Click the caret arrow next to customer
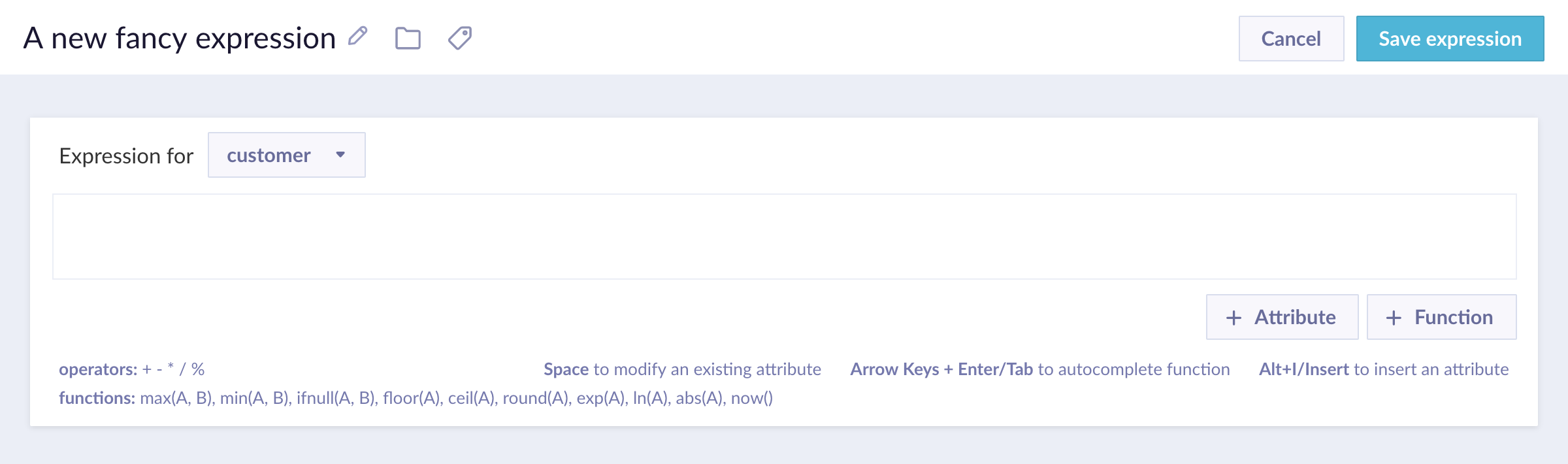This screenshot has width=1568, height=464. point(340,155)
